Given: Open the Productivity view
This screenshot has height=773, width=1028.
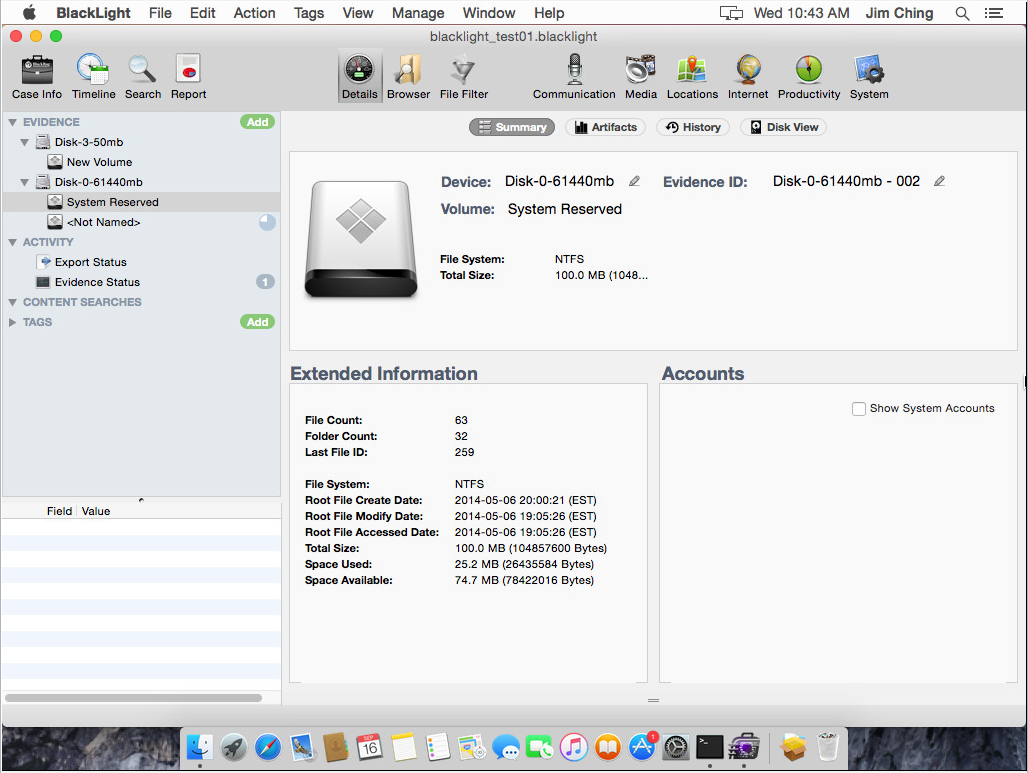Looking at the screenshot, I should pyautogui.click(x=808, y=77).
